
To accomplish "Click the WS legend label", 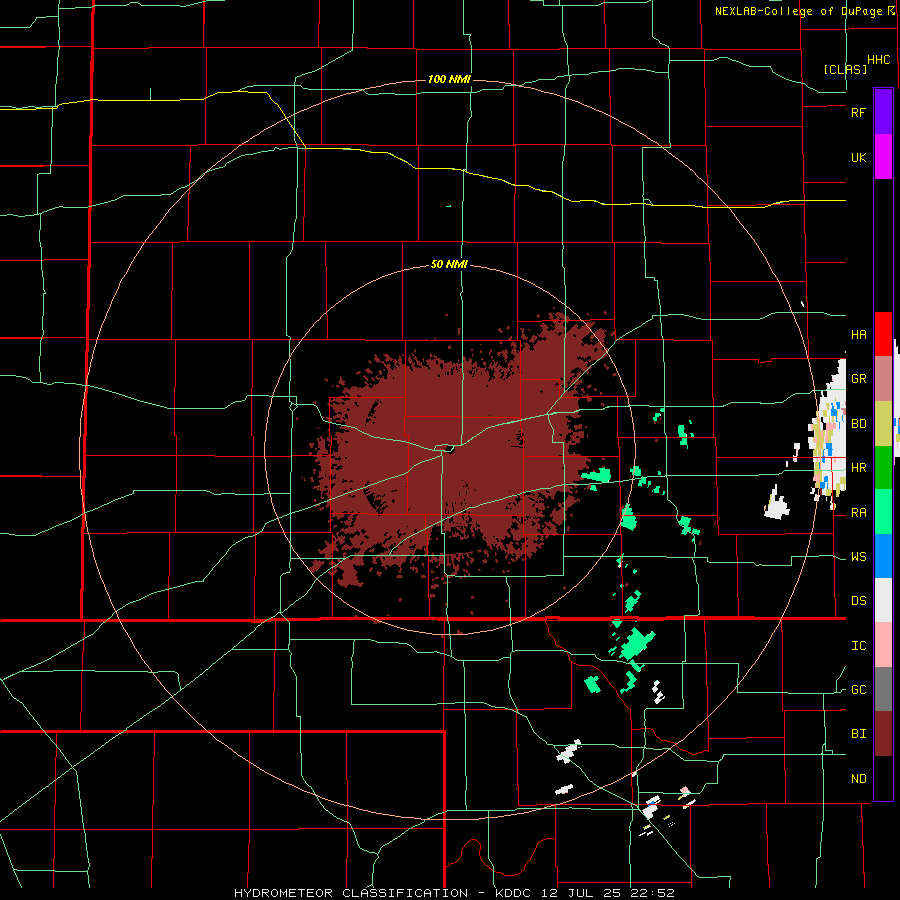I will pyautogui.click(x=859, y=557).
